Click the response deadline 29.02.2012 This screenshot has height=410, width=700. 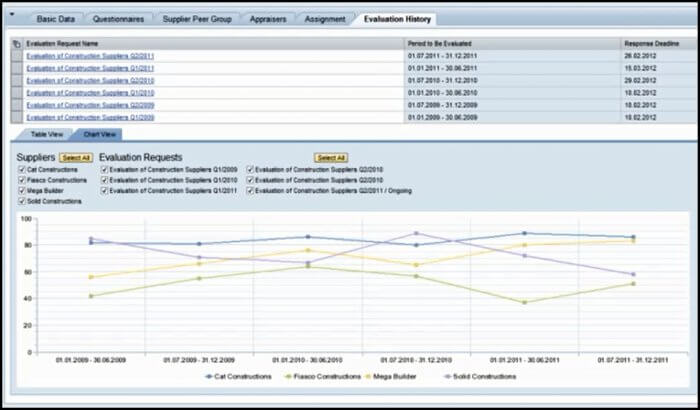640,80
